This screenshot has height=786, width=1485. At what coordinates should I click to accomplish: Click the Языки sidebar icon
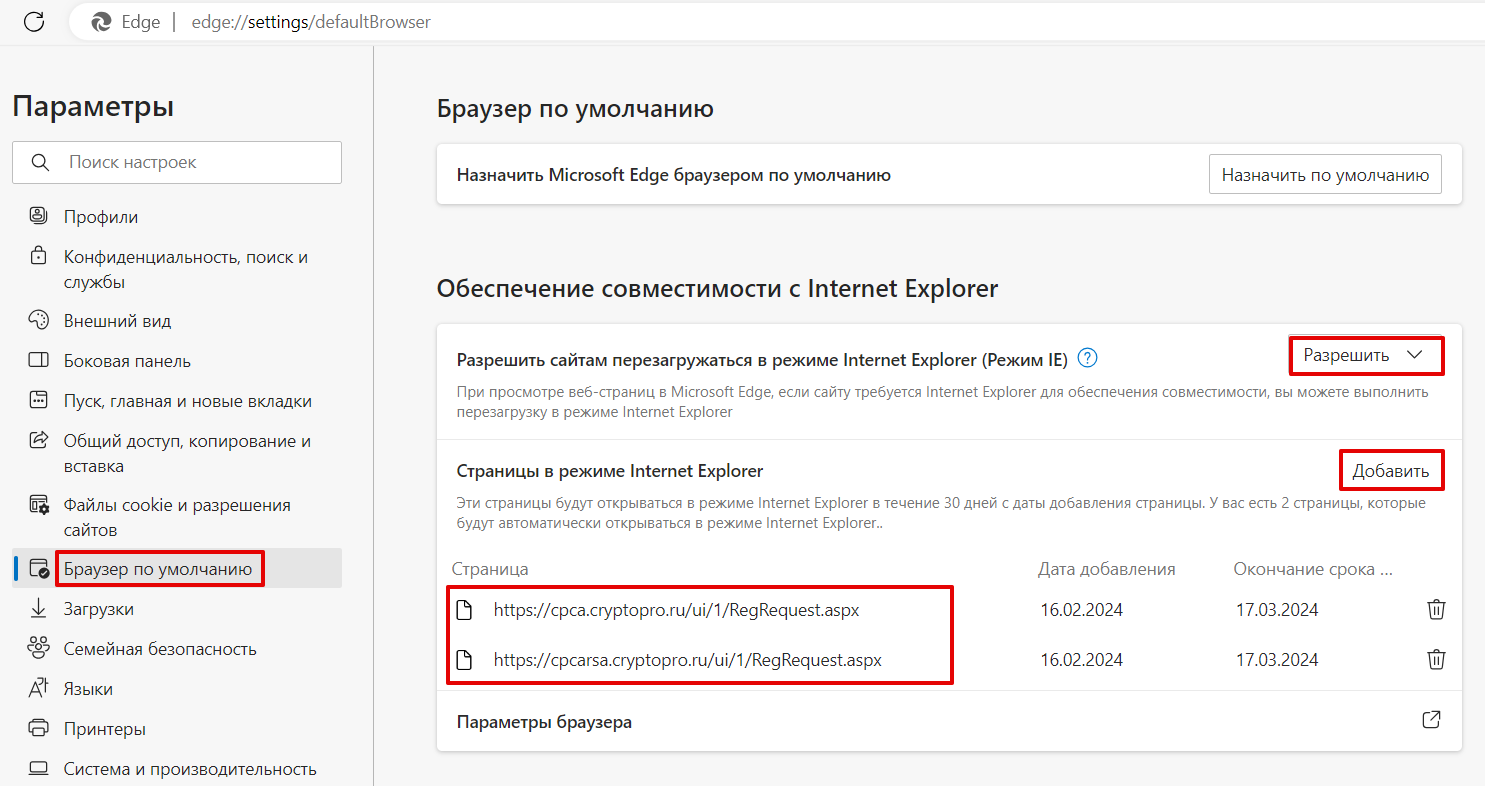39,689
